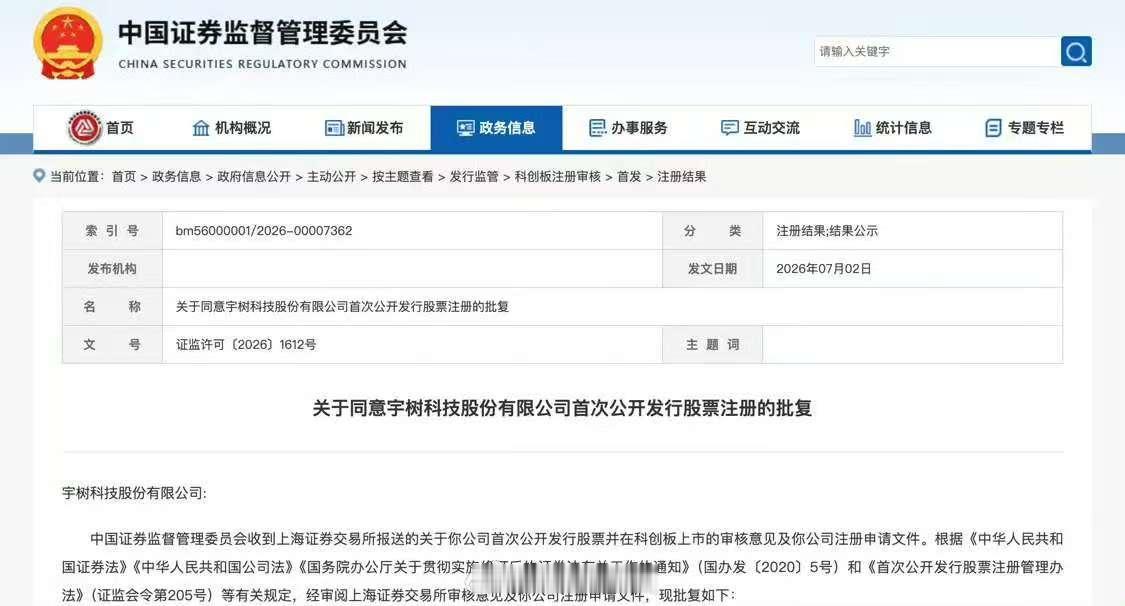Click the large centered article headline
Screen dimensions: 1125x606
(562, 409)
